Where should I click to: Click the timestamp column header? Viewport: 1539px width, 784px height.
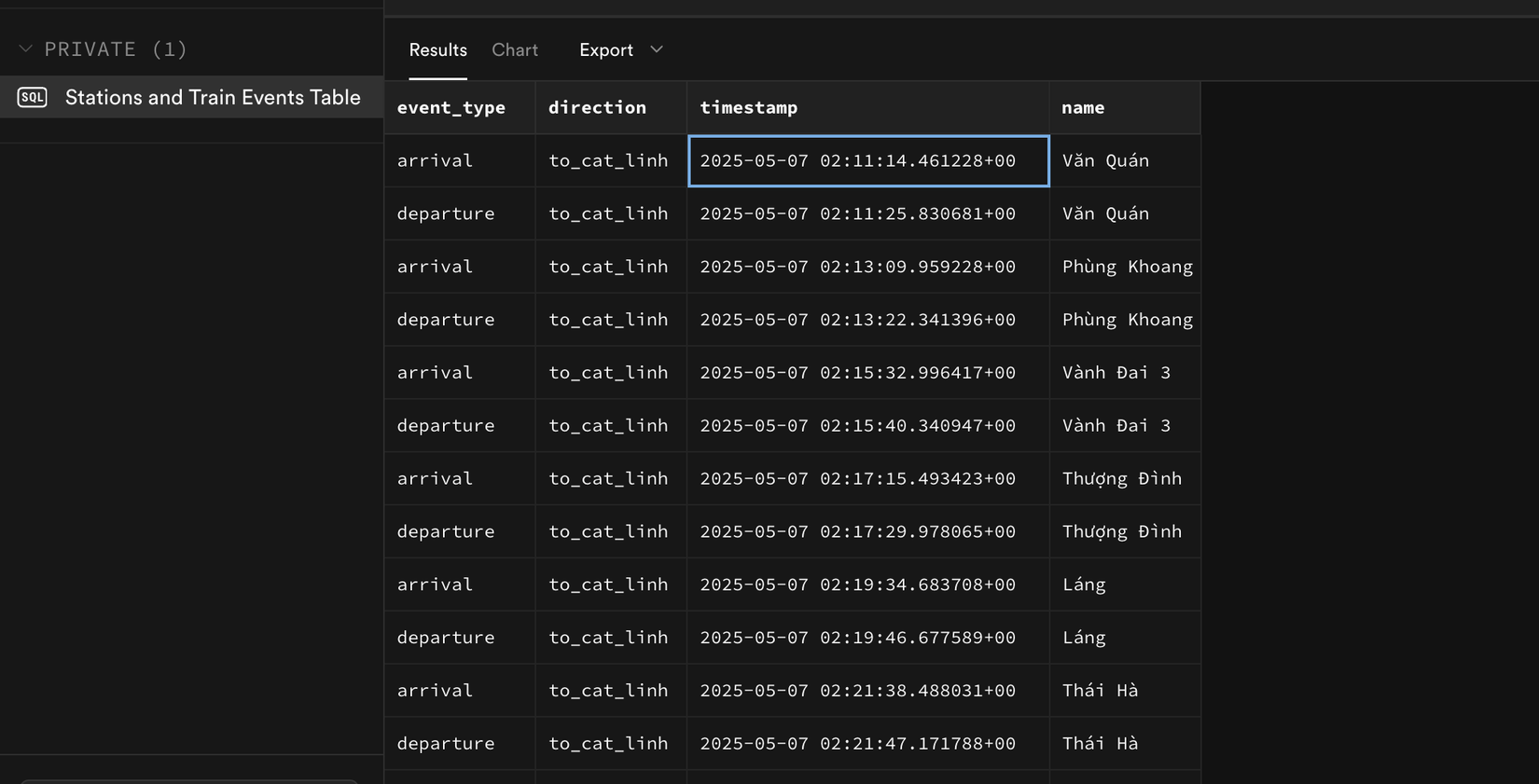pyautogui.click(x=749, y=108)
